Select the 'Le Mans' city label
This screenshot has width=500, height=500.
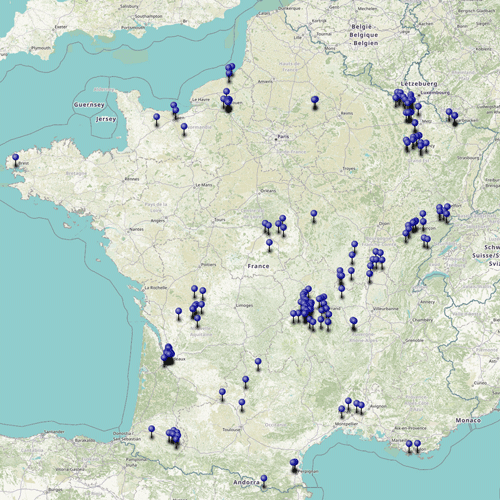pyautogui.click(x=204, y=185)
